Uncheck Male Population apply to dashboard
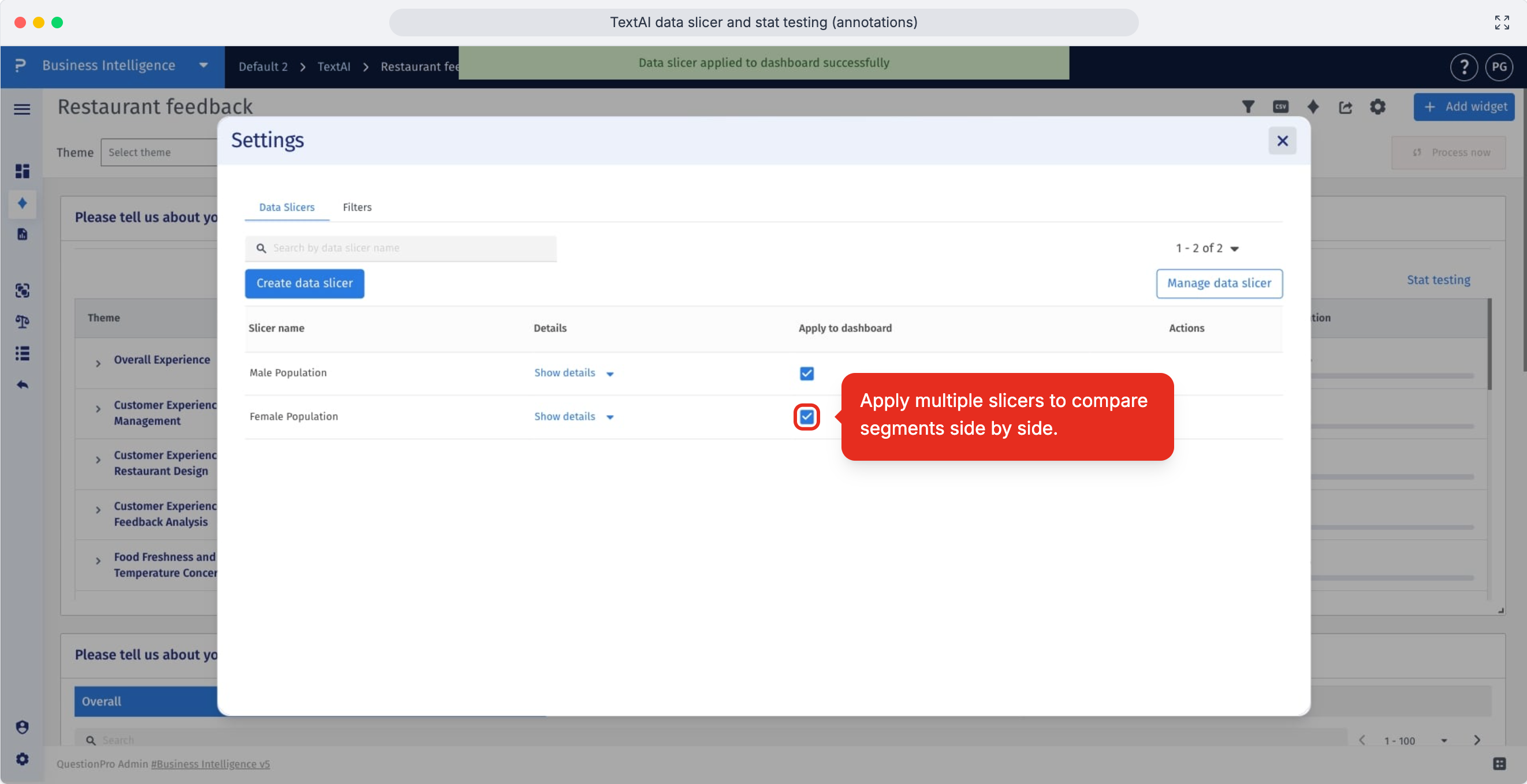The image size is (1527, 784). pos(807,374)
